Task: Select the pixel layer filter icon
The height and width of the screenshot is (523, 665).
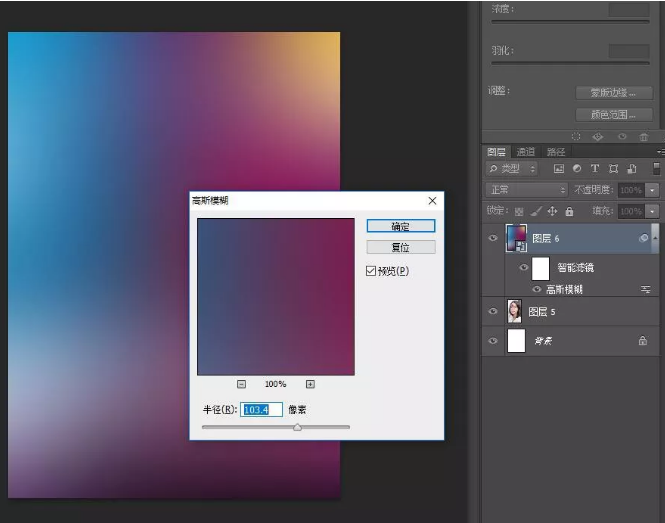Action: 557,169
